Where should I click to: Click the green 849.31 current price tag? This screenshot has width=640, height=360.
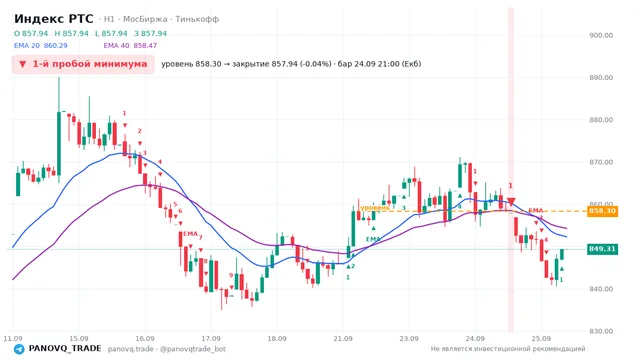(602, 249)
